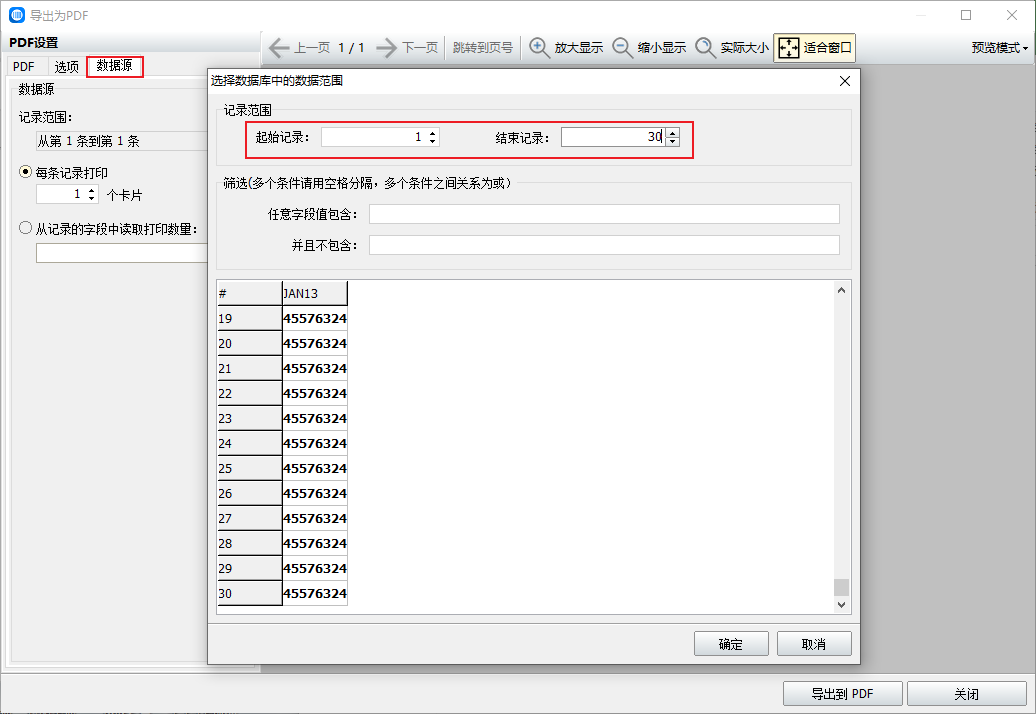Image resolution: width=1036 pixels, height=714 pixels.
Task: Click the zoom in magnifier icon
Action: tap(539, 48)
